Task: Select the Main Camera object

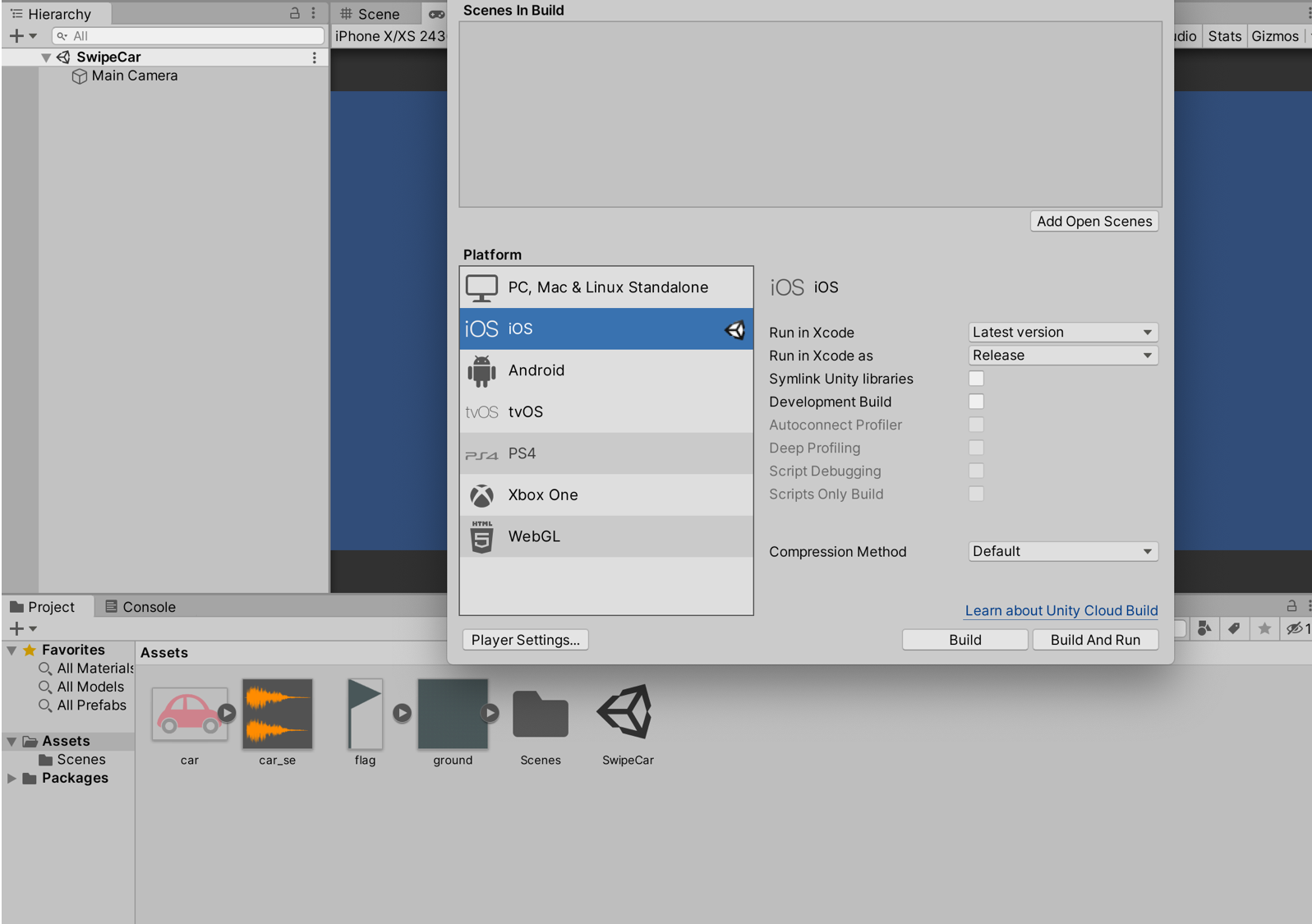Action: pos(135,76)
